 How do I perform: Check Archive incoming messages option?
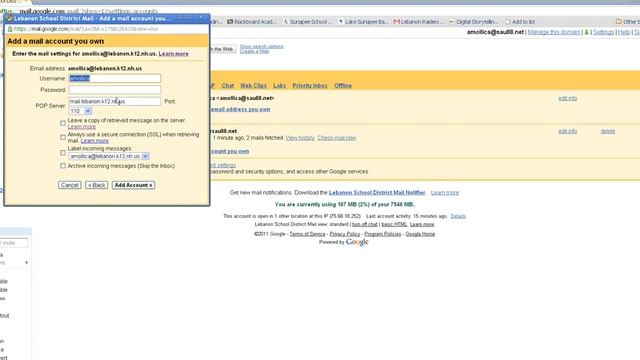pyautogui.click(x=63, y=166)
